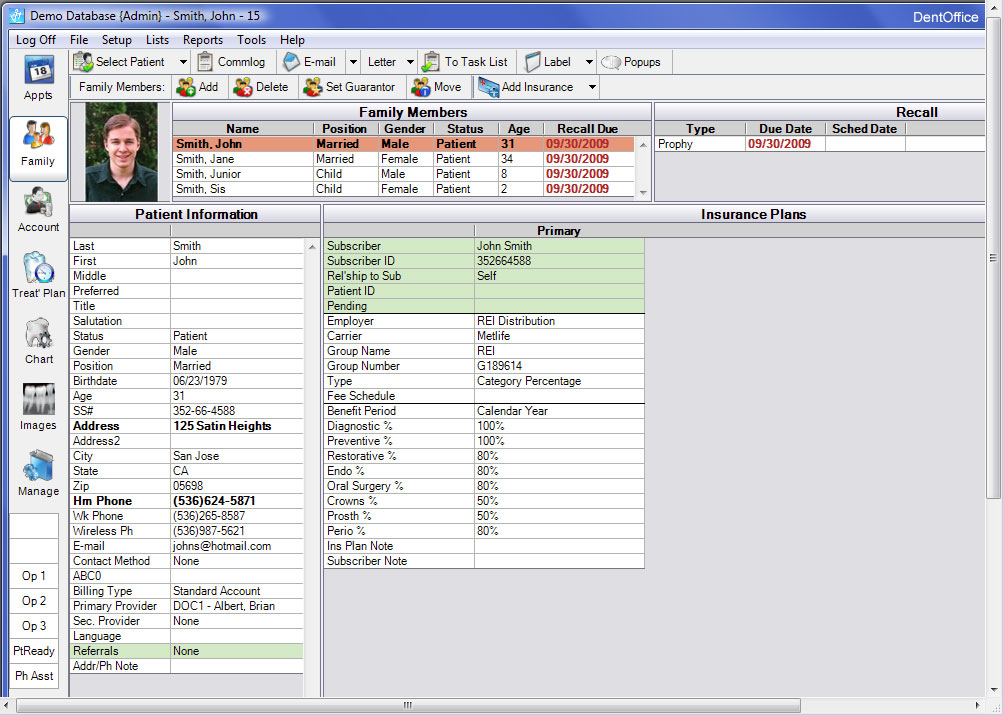Open the Label dropdown arrow
The width and height of the screenshot is (1003, 715).
pos(589,62)
